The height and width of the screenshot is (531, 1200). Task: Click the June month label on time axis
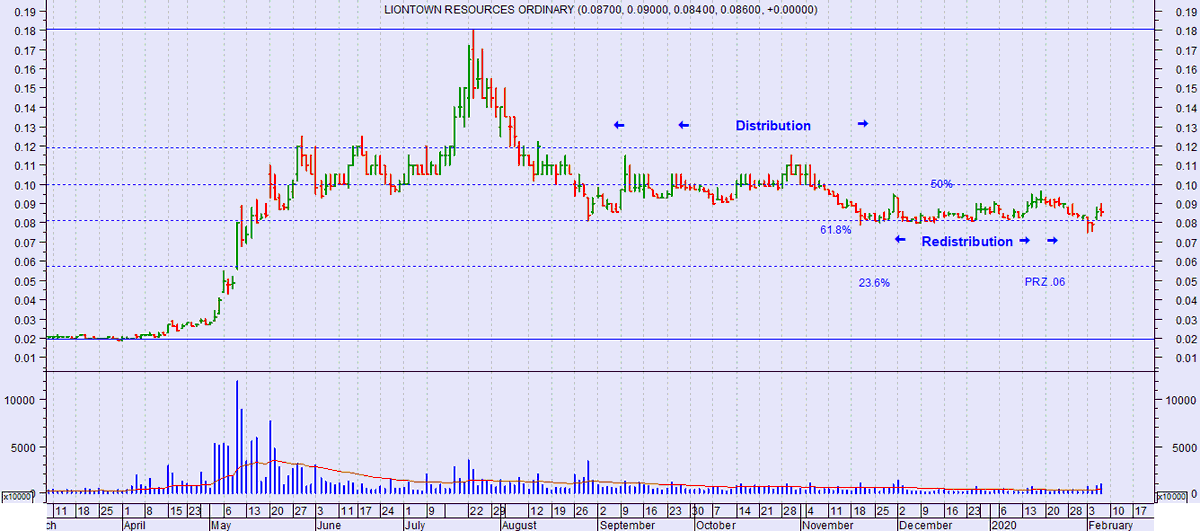[x=329, y=524]
